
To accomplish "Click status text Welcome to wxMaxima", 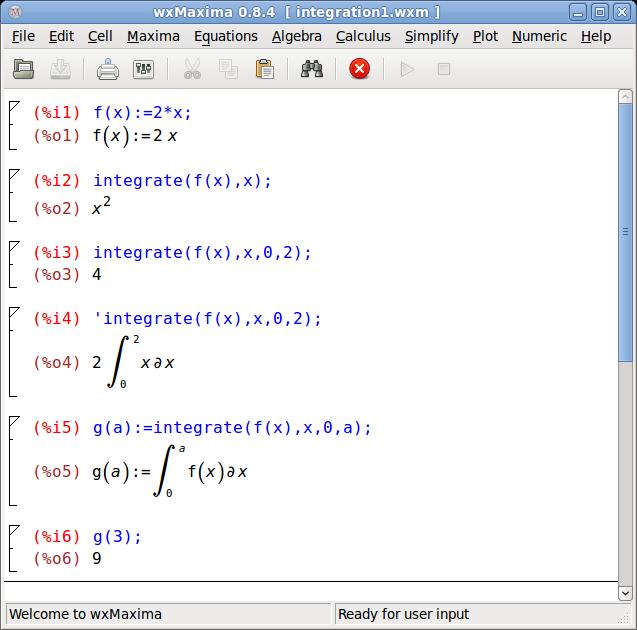I will click(85, 614).
